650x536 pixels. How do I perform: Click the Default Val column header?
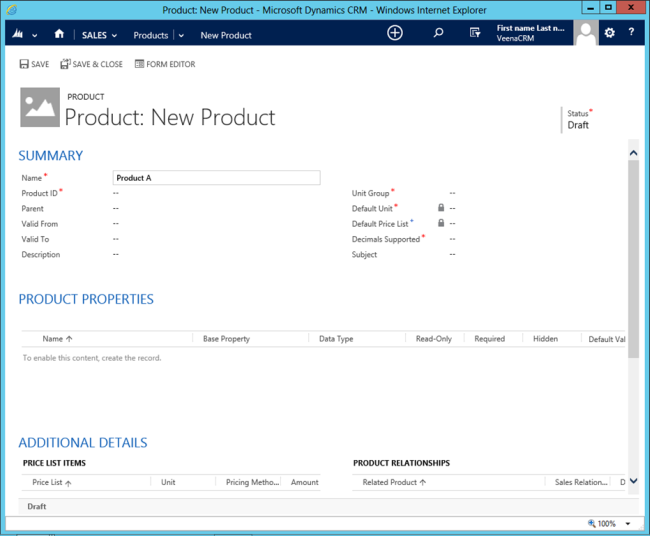(x=606, y=339)
